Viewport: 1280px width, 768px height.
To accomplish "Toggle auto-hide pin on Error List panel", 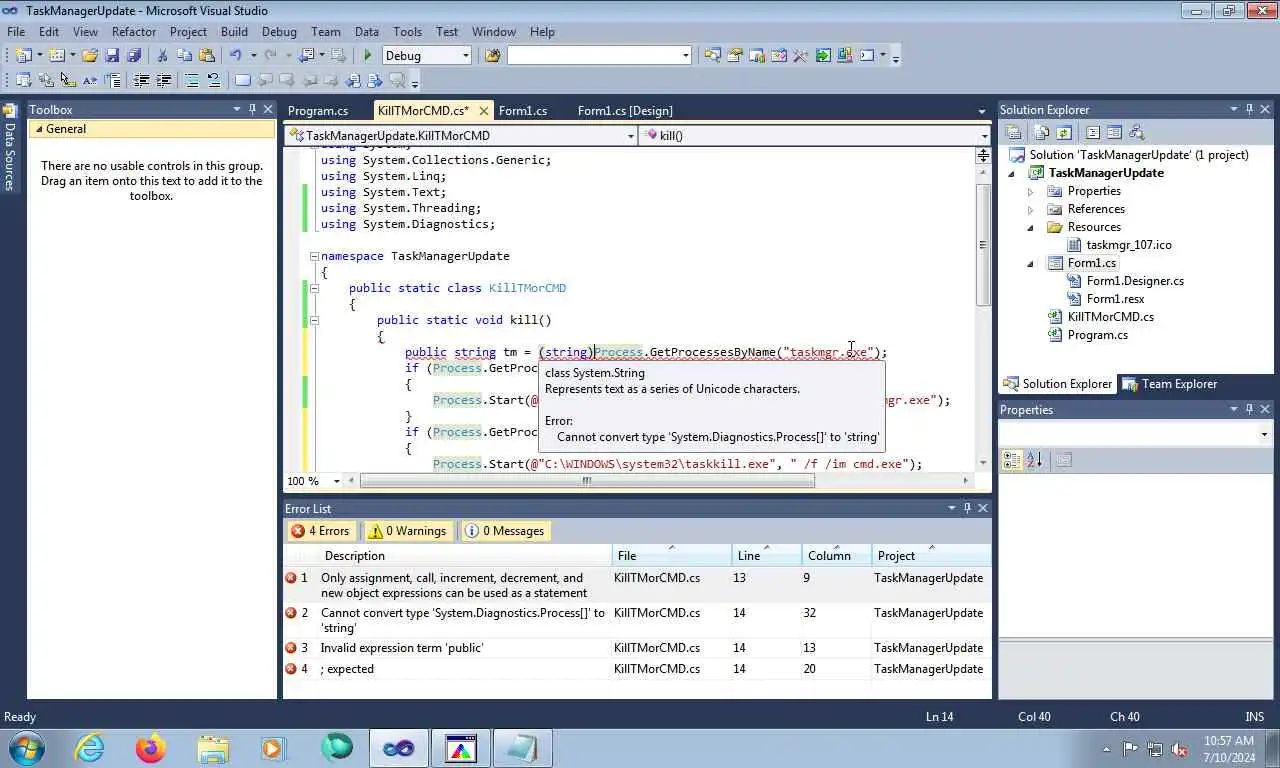I will click(x=967, y=508).
